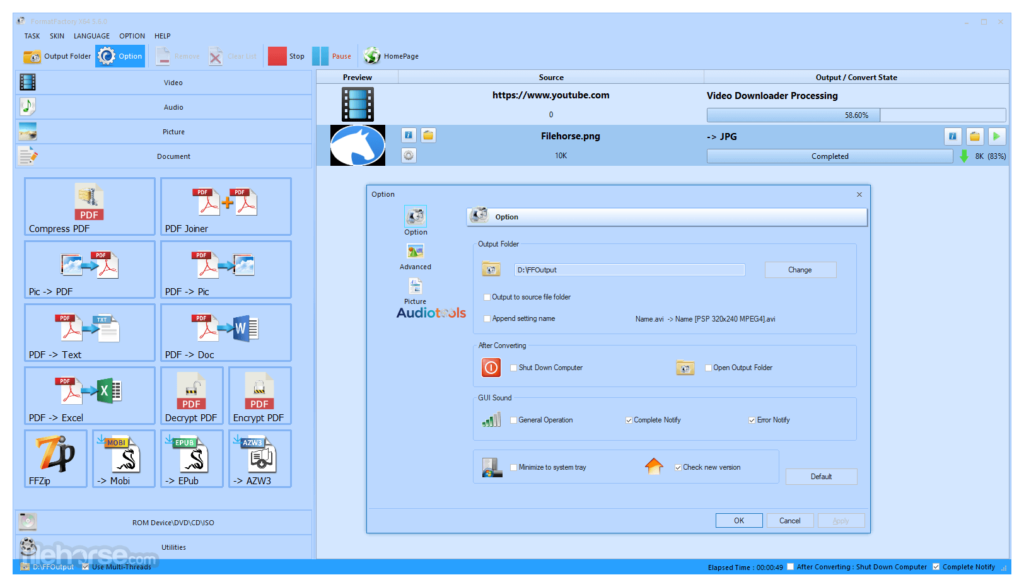Choose the PDF -> Doc converter
This screenshot has height=587, width=1024.
(226, 332)
